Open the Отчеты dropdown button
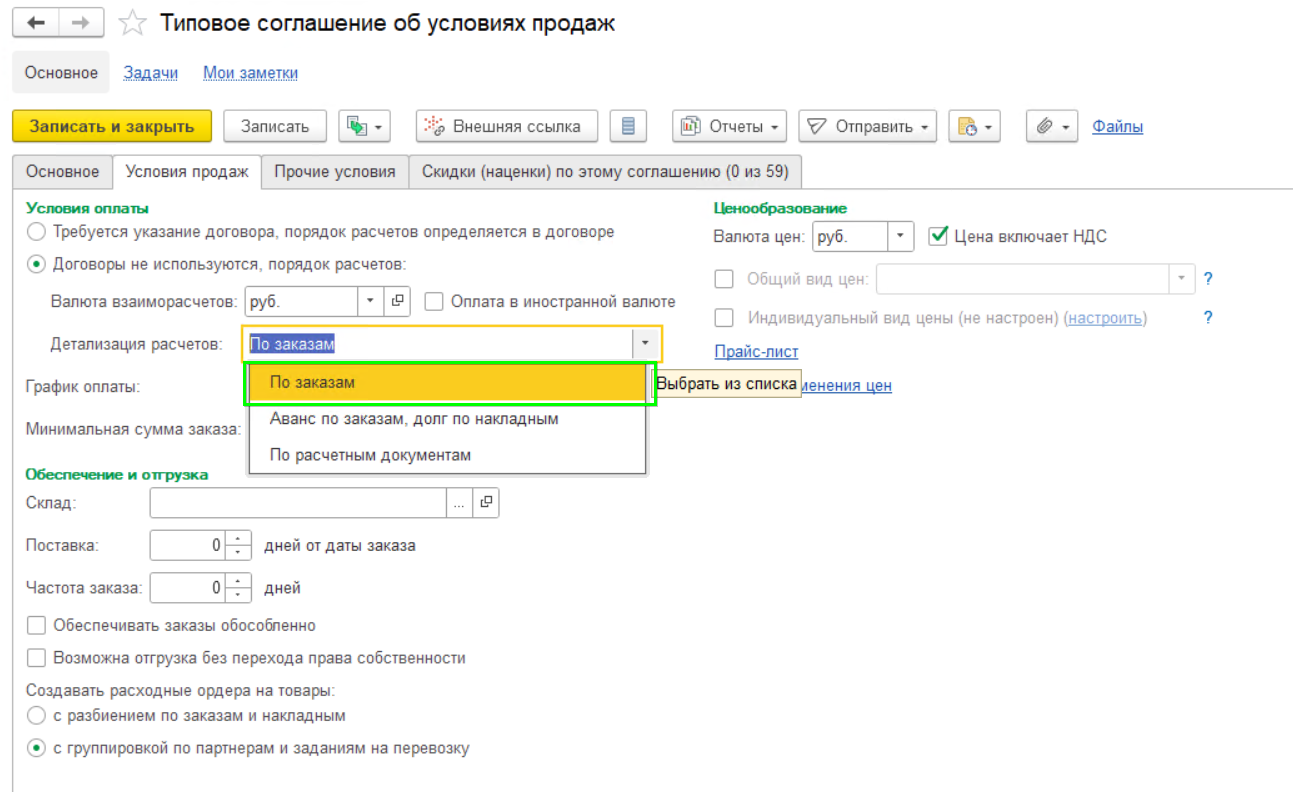Screen dimensions: 1293x792 pyautogui.click(x=729, y=126)
